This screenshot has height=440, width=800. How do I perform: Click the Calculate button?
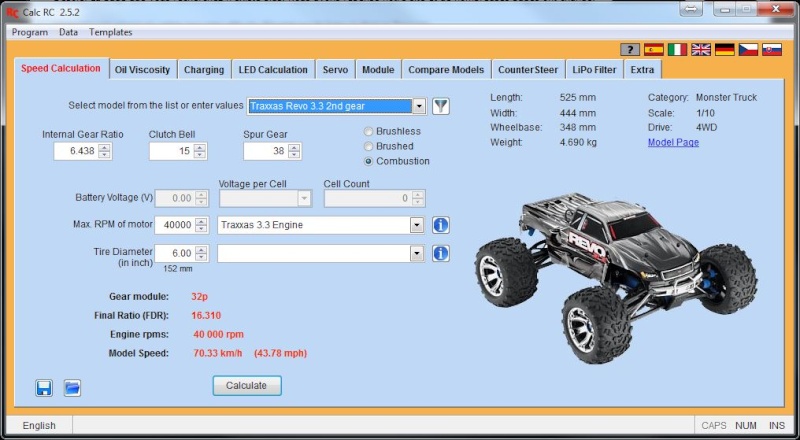[x=246, y=385]
